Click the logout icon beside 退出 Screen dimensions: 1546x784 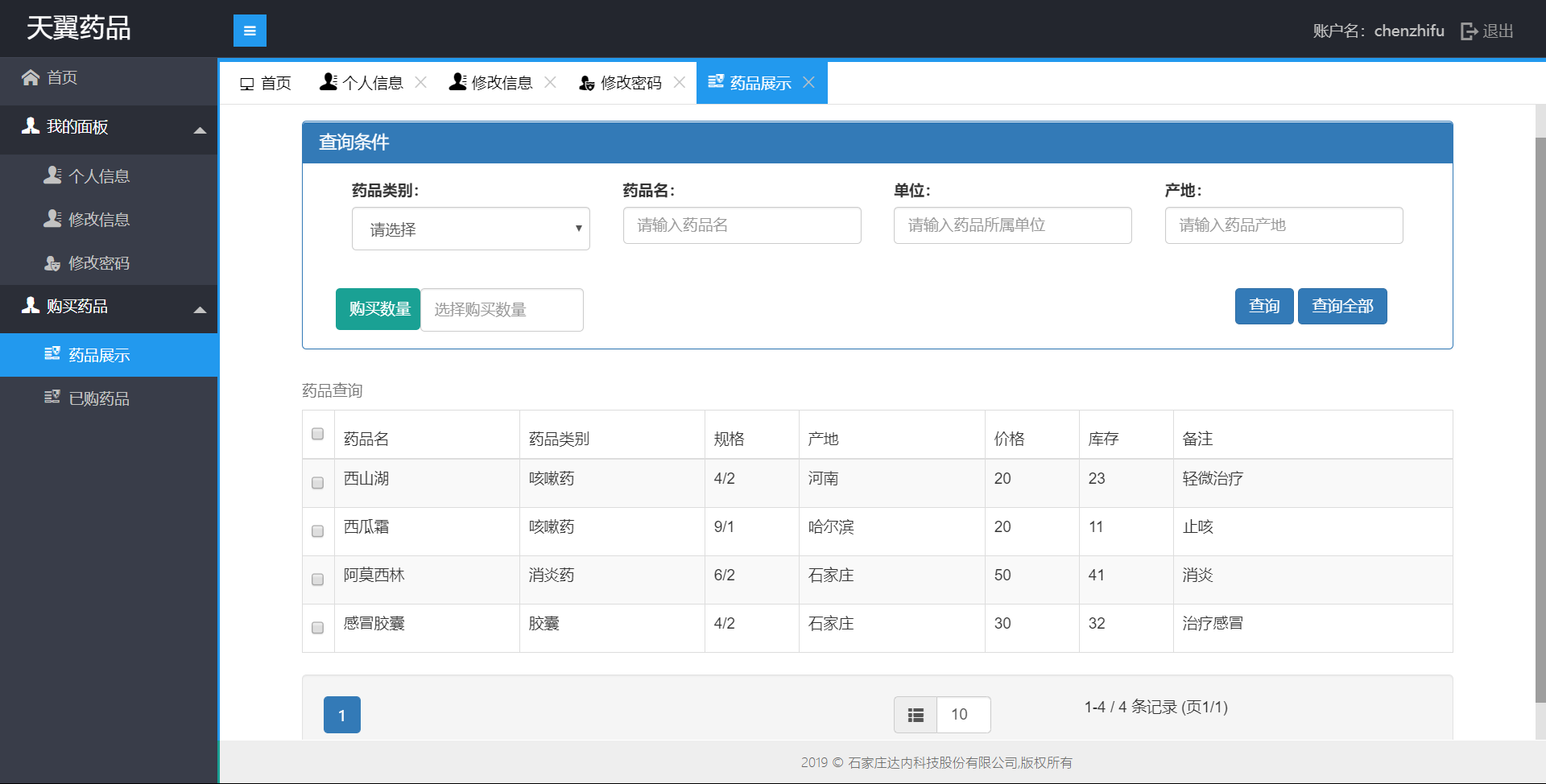pyautogui.click(x=1469, y=31)
